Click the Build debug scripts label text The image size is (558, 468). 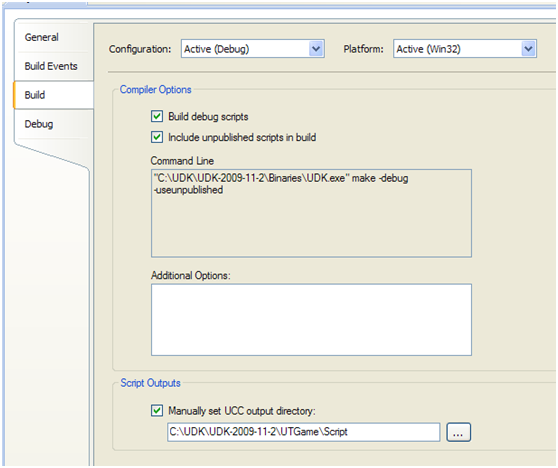[x=208, y=117]
